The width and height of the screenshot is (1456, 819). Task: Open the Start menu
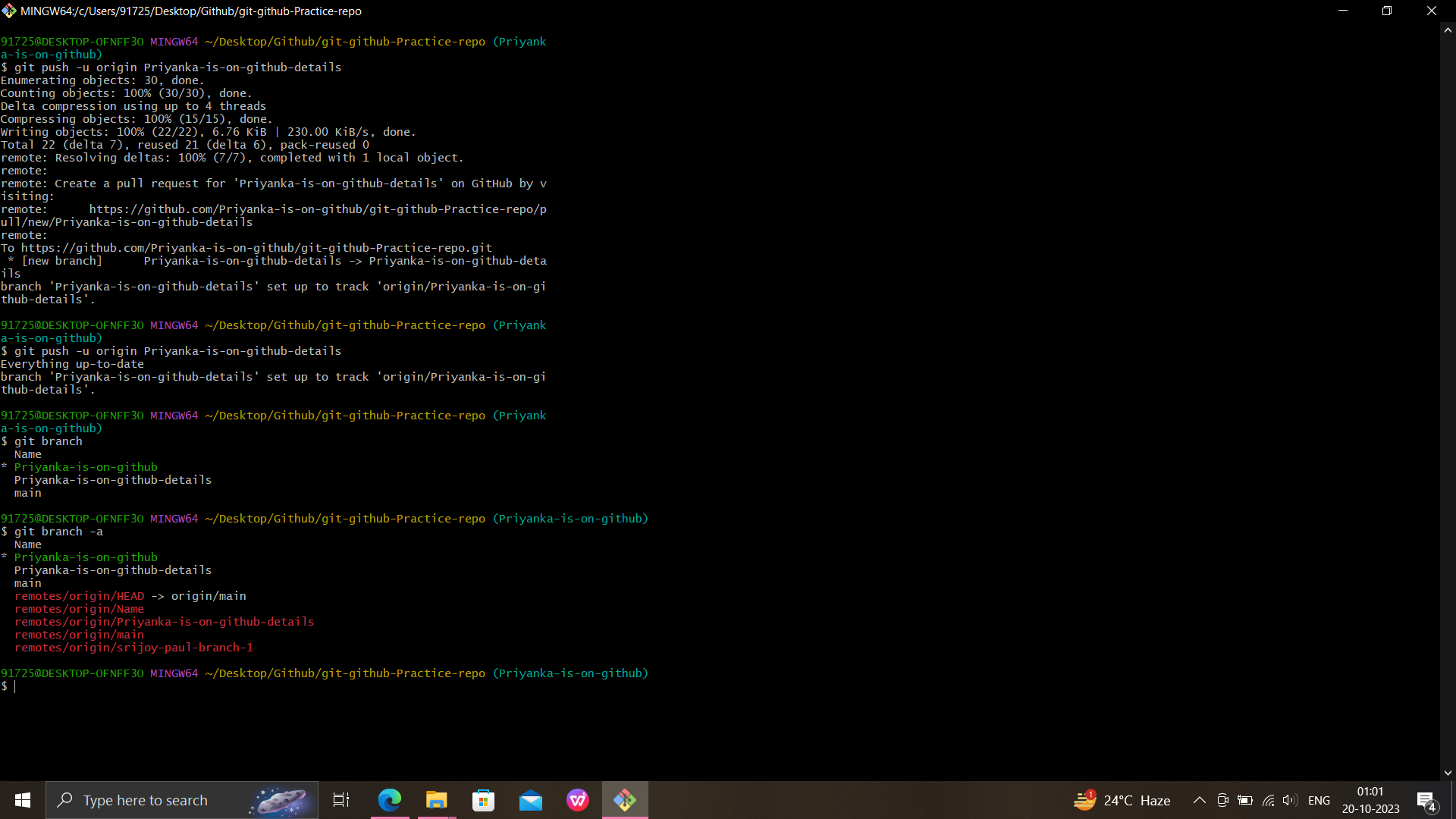(22, 800)
